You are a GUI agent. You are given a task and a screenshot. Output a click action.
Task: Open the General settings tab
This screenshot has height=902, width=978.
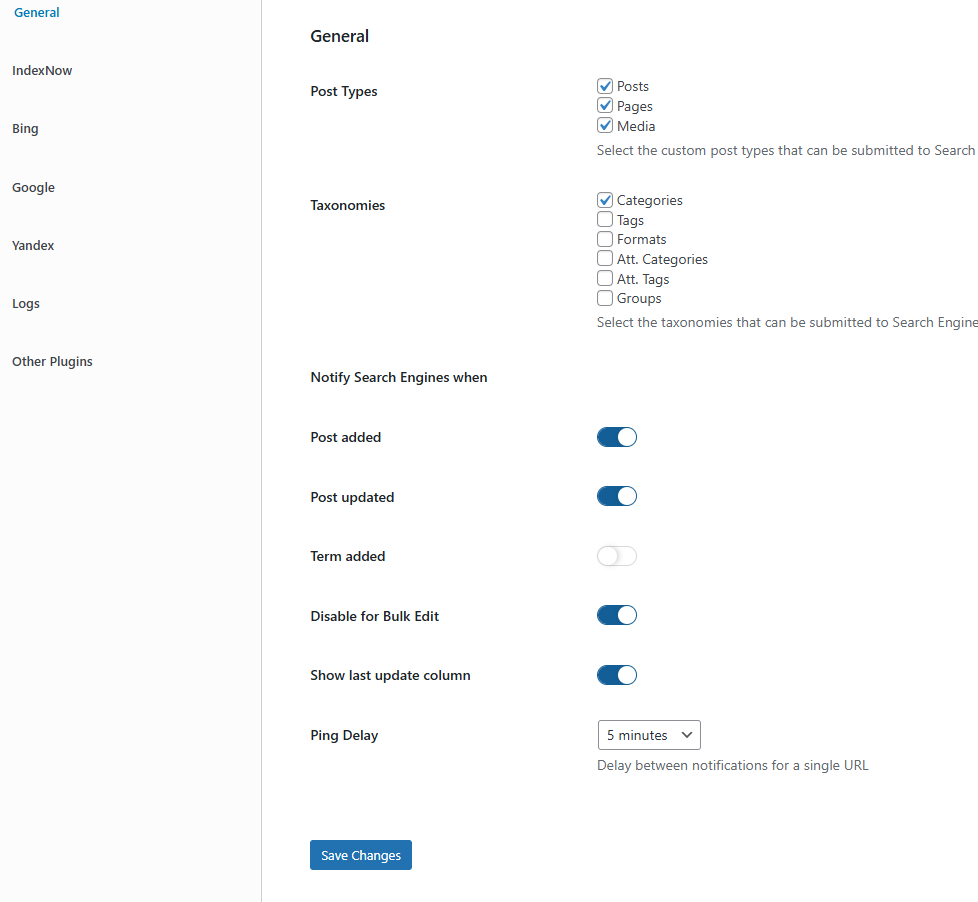[36, 12]
